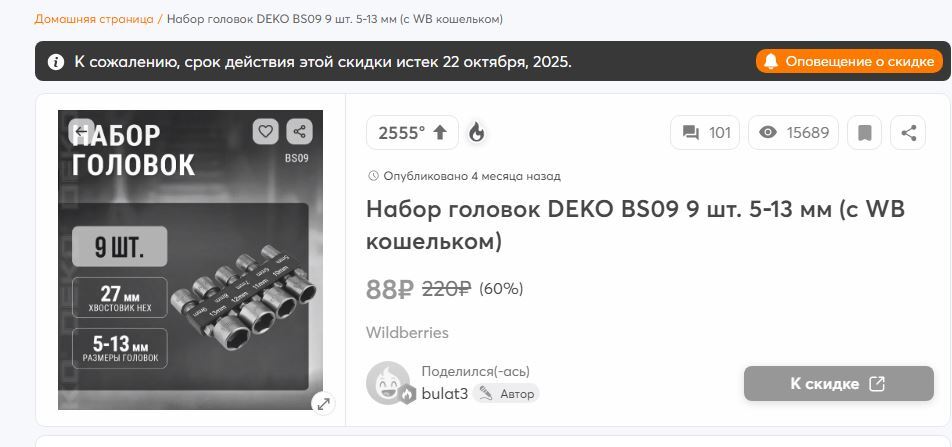The width and height of the screenshot is (952, 447).
Task: Open "Домашняя страница" breadcrumb link
Action: click(94, 19)
